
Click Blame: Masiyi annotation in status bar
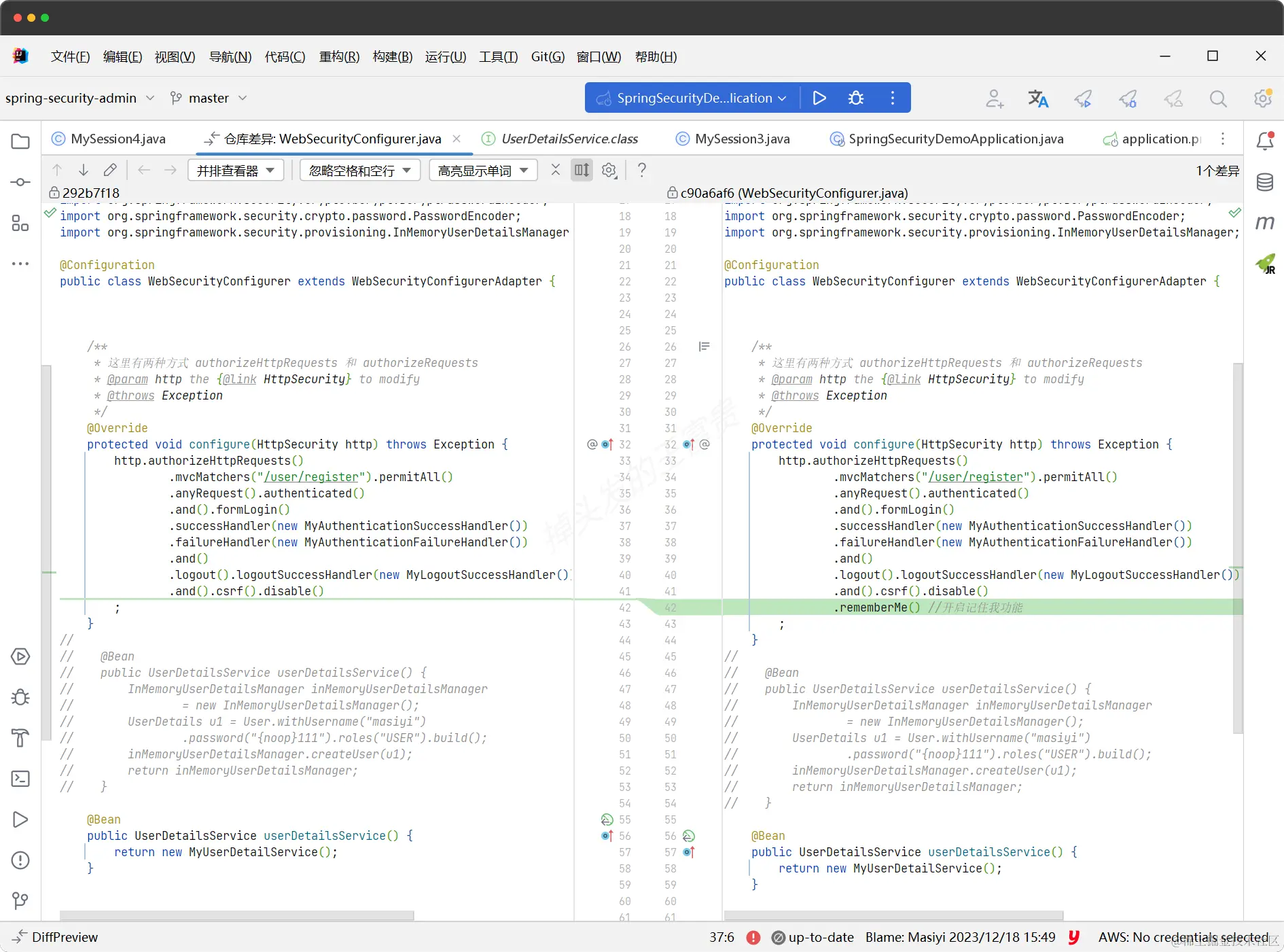[x=960, y=937]
